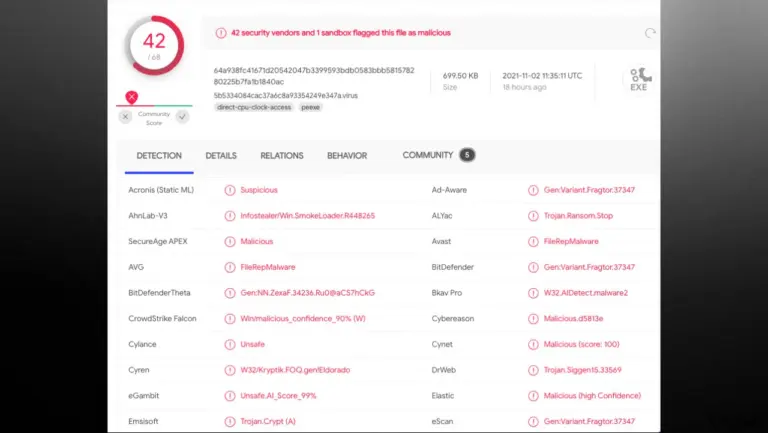The image size is (768, 433).
Task: Click the CrowdStrike Falcon vendor name
Action: point(162,318)
